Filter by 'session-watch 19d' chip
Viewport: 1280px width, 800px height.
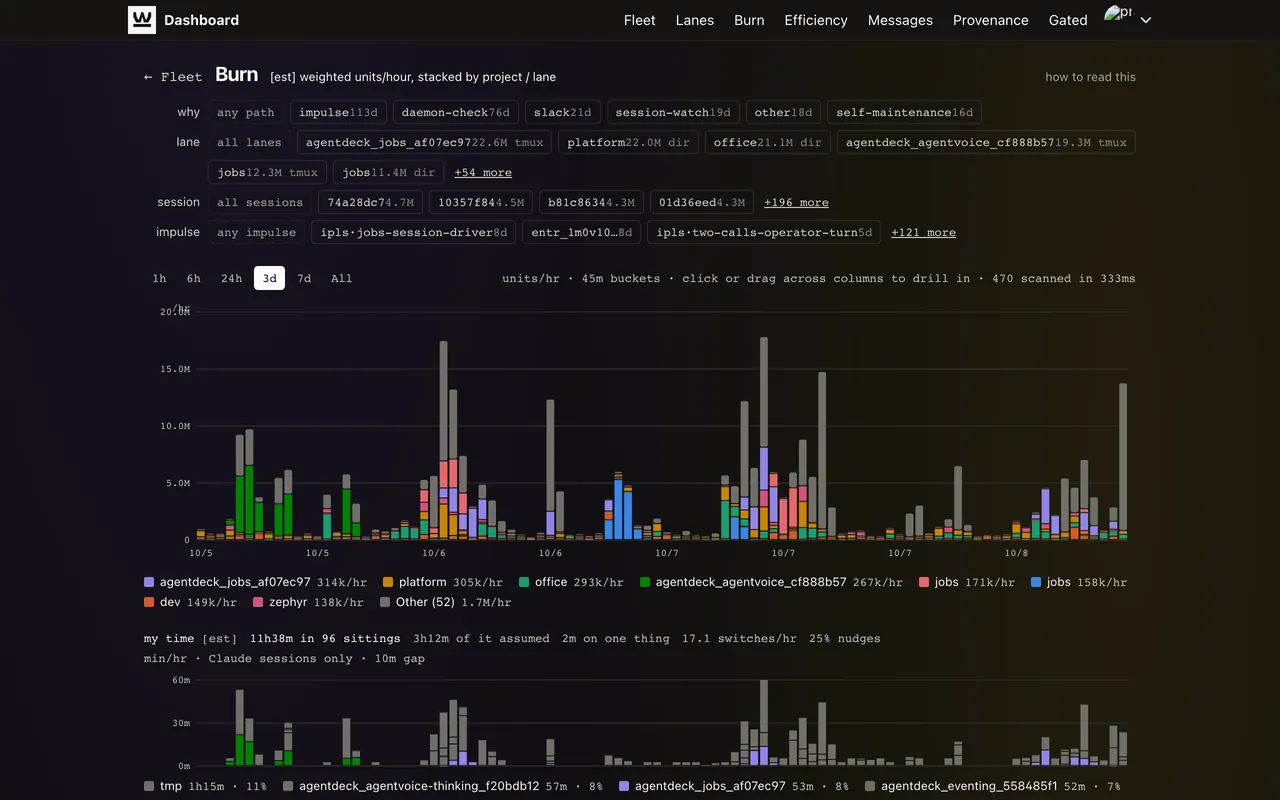pyautogui.click(x=673, y=112)
